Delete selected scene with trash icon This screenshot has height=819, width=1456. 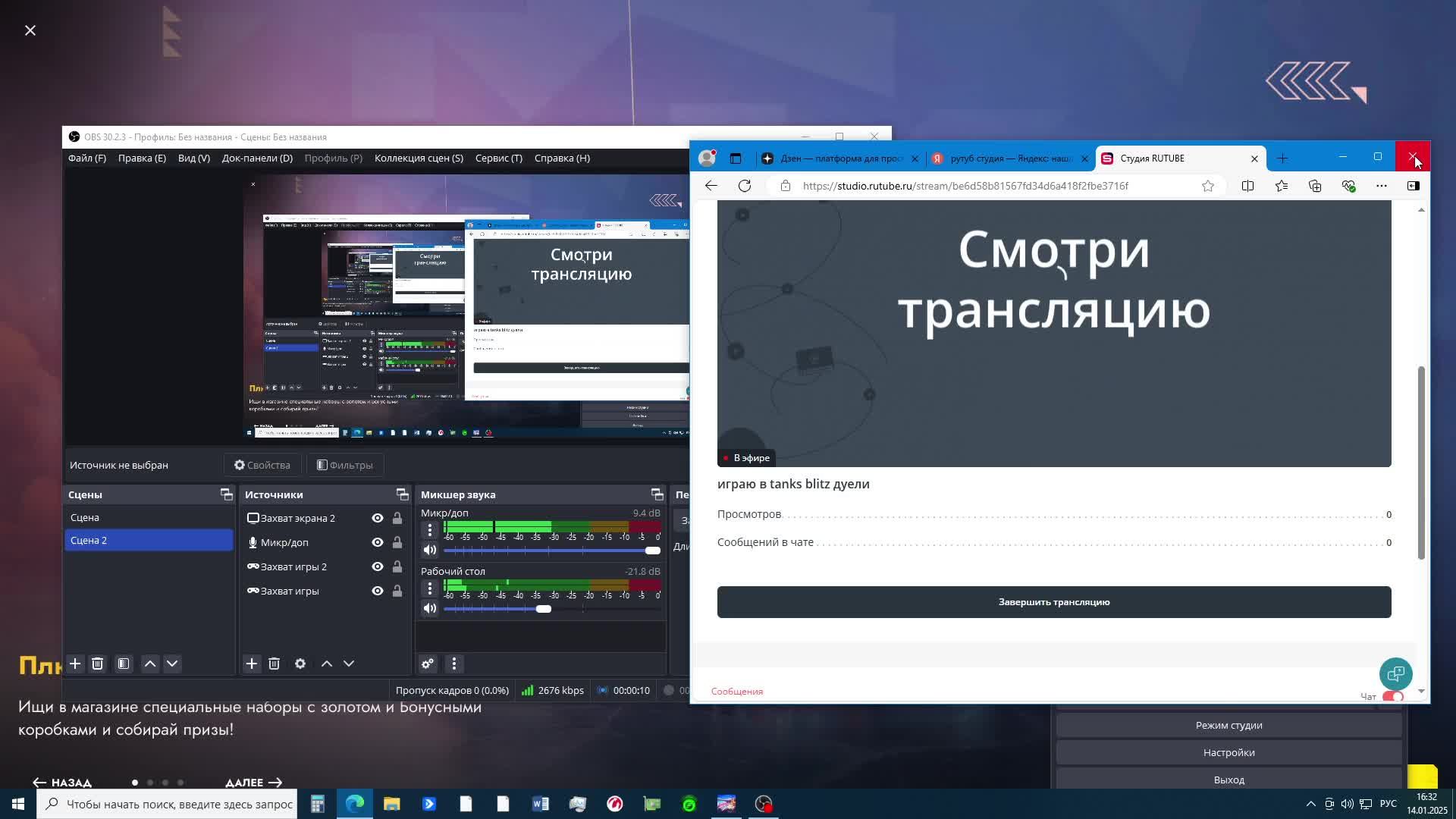tap(97, 664)
